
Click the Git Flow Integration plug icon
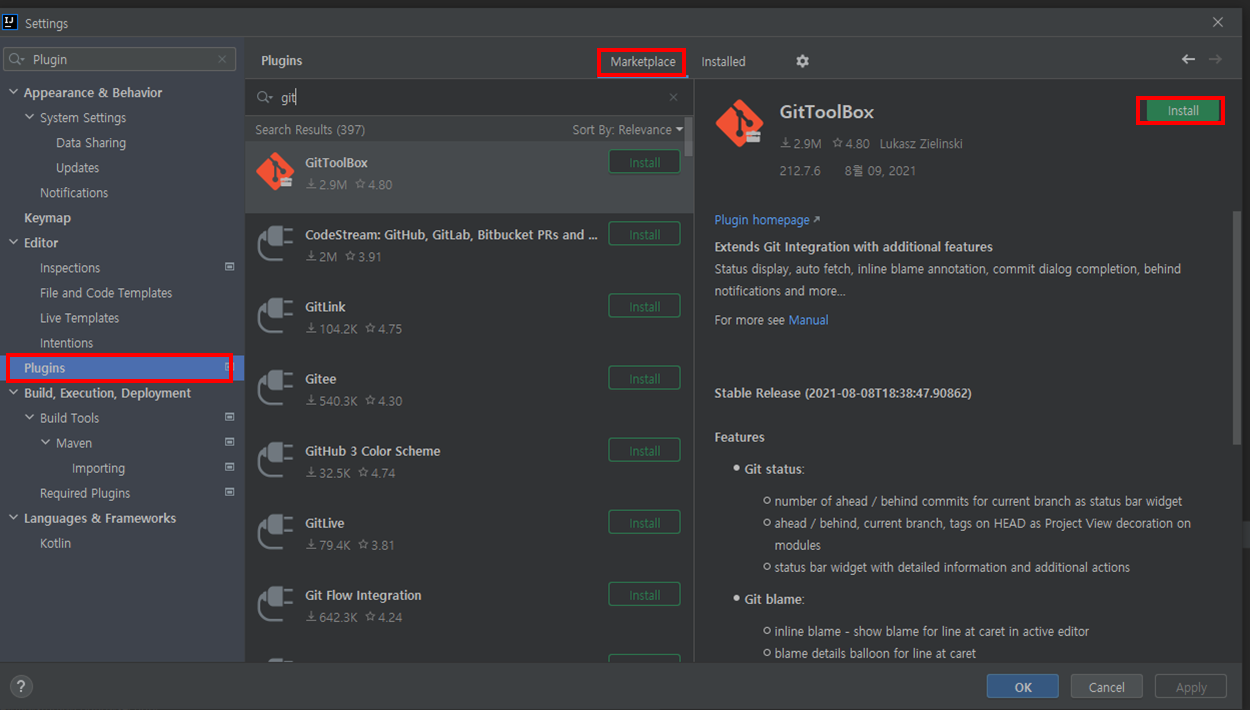click(x=275, y=604)
